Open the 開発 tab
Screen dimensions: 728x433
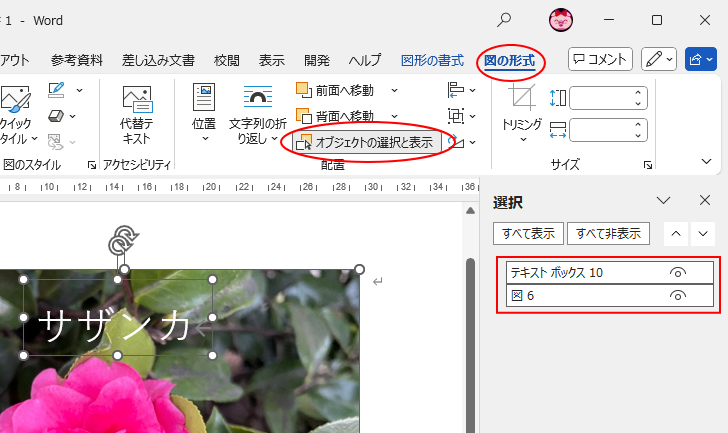click(x=317, y=60)
